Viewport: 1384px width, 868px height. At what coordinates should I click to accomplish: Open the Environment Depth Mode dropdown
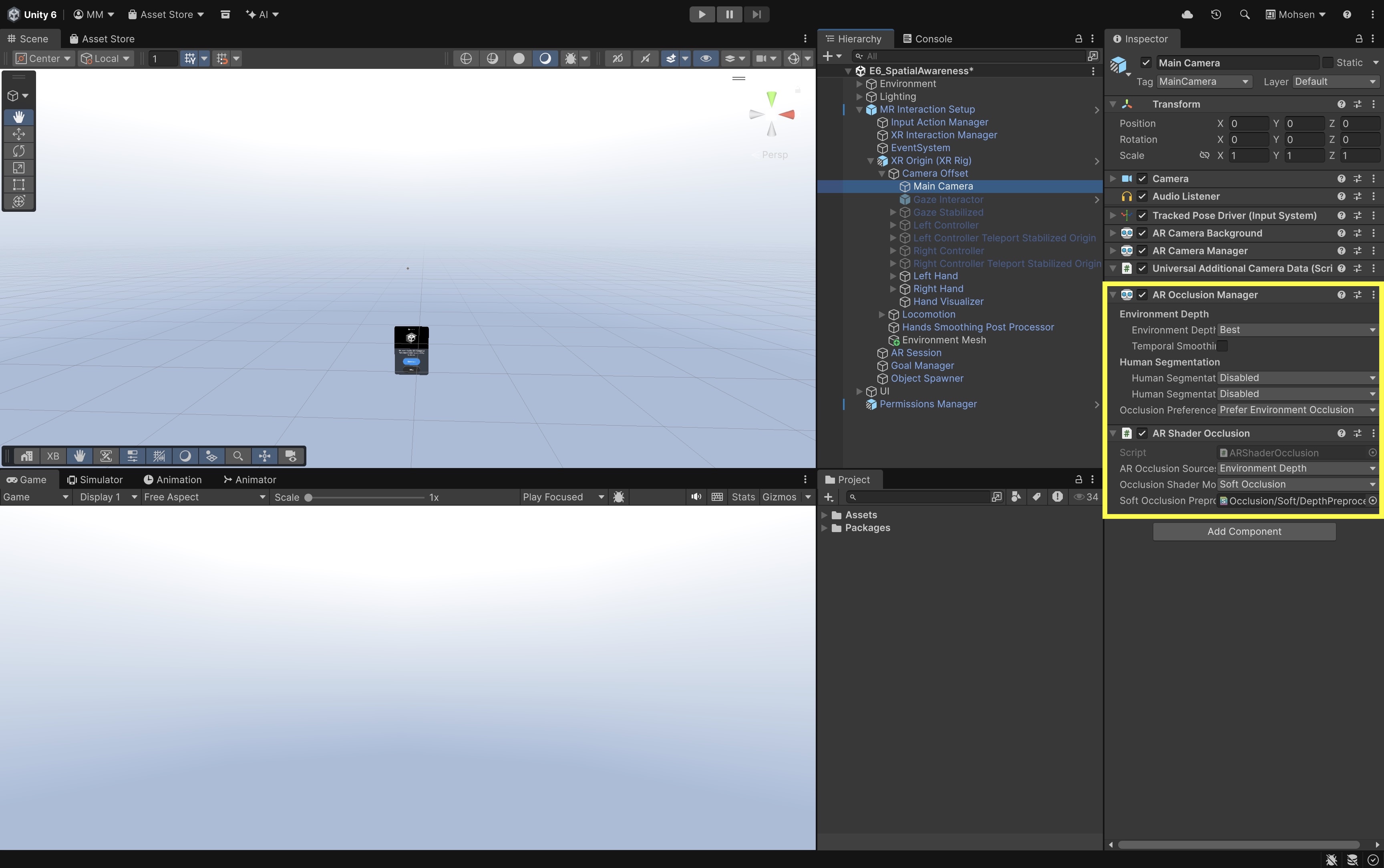[x=1297, y=330]
